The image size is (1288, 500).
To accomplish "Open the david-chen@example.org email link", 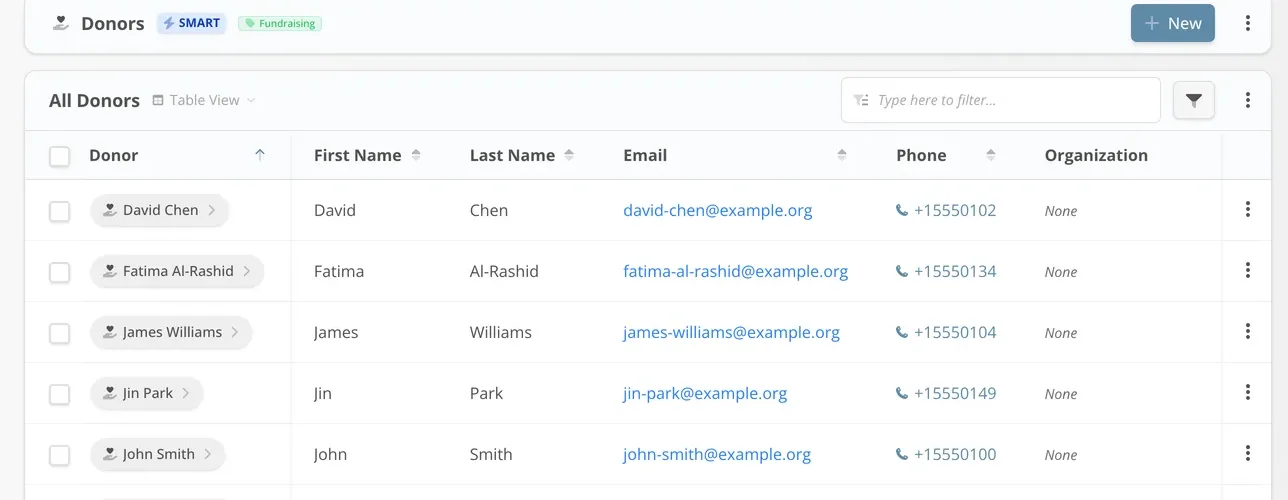I will (x=717, y=210).
